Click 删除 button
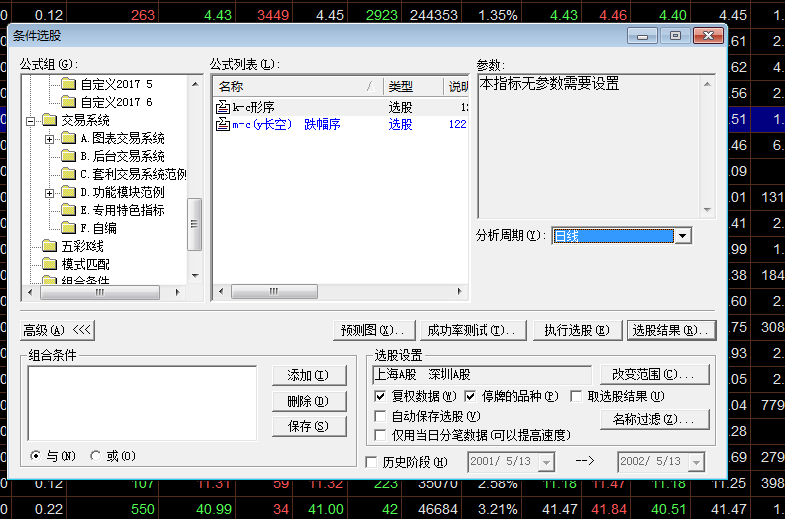The image size is (785, 519). [309, 401]
